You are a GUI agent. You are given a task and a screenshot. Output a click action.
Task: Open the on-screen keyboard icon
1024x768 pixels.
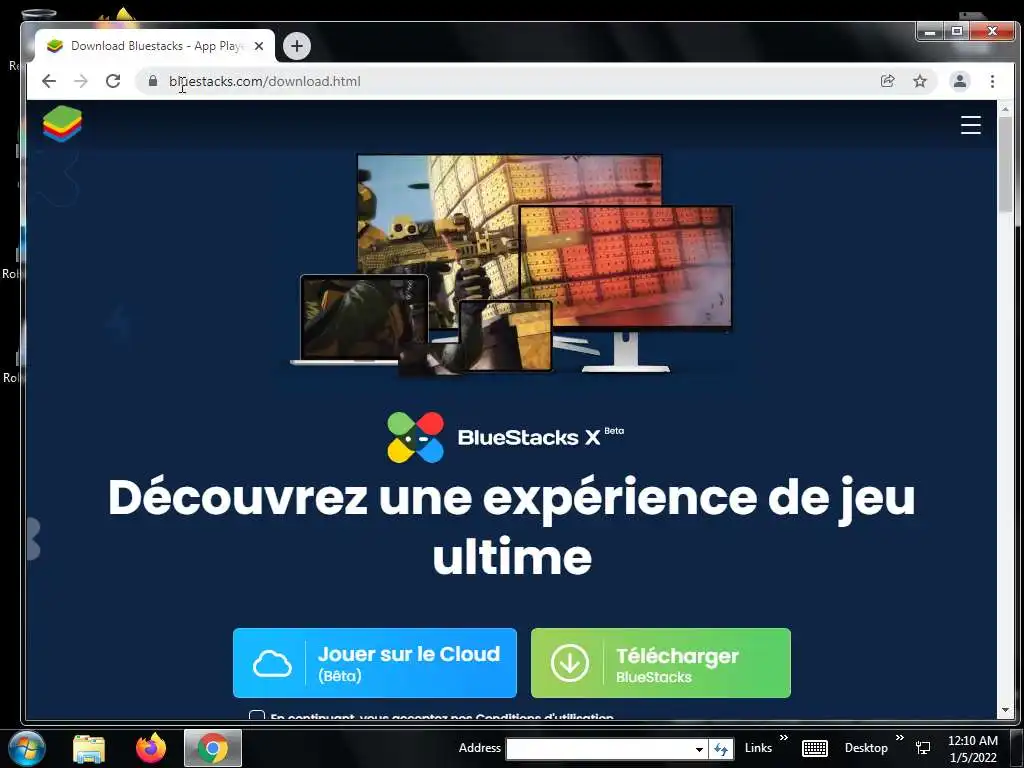coord(814,748)
